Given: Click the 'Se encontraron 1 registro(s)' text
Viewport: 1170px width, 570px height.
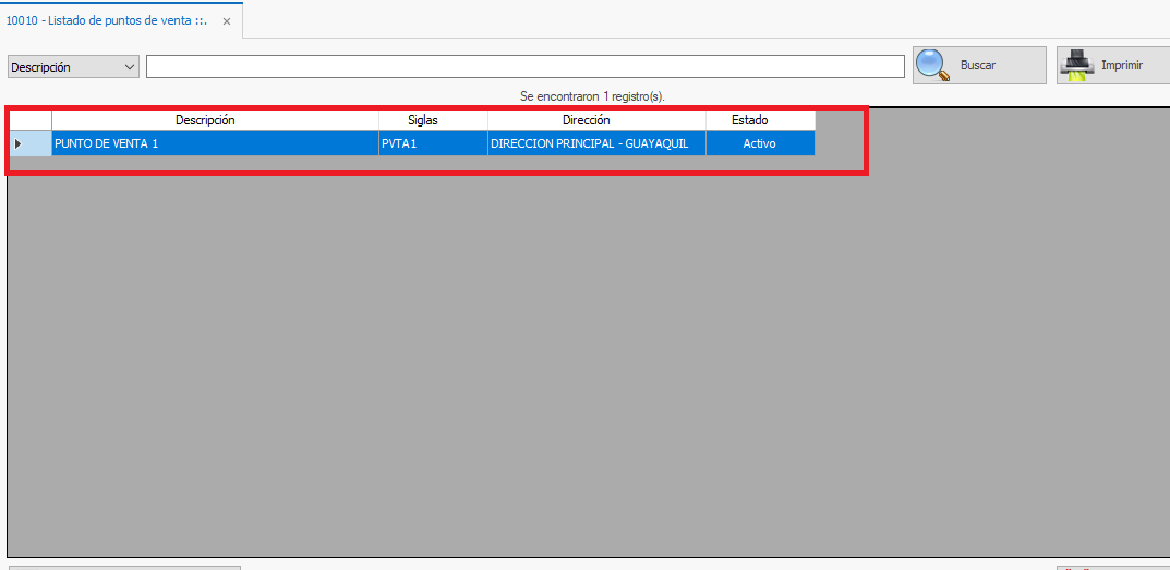Looking at the screenshot, I should click(592, 96).
